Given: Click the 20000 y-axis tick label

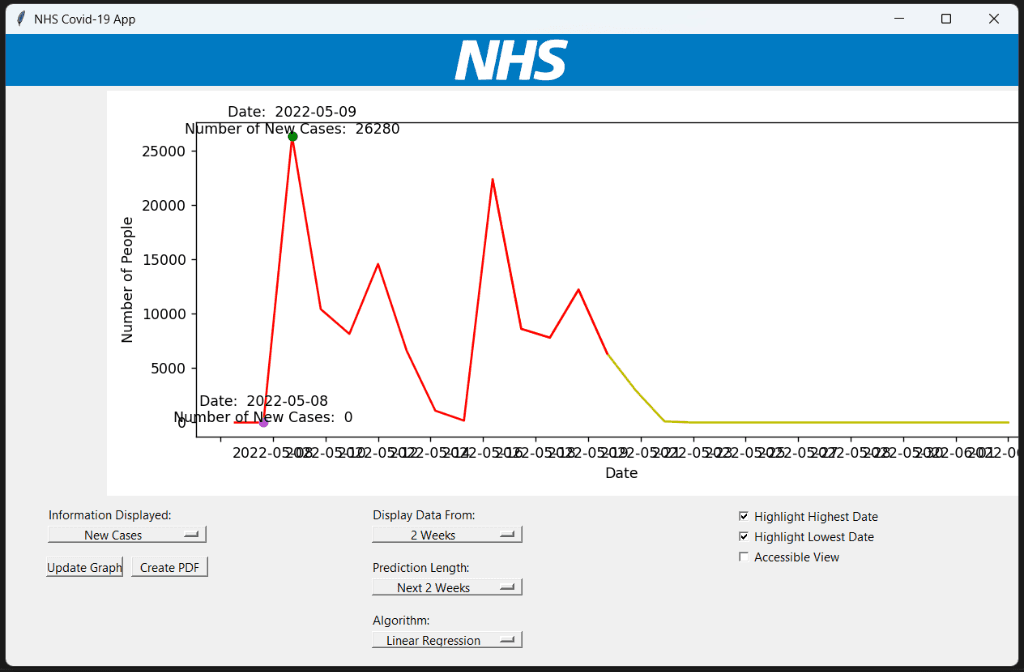Looking at the screenshot, I should (x=163, y=206).
